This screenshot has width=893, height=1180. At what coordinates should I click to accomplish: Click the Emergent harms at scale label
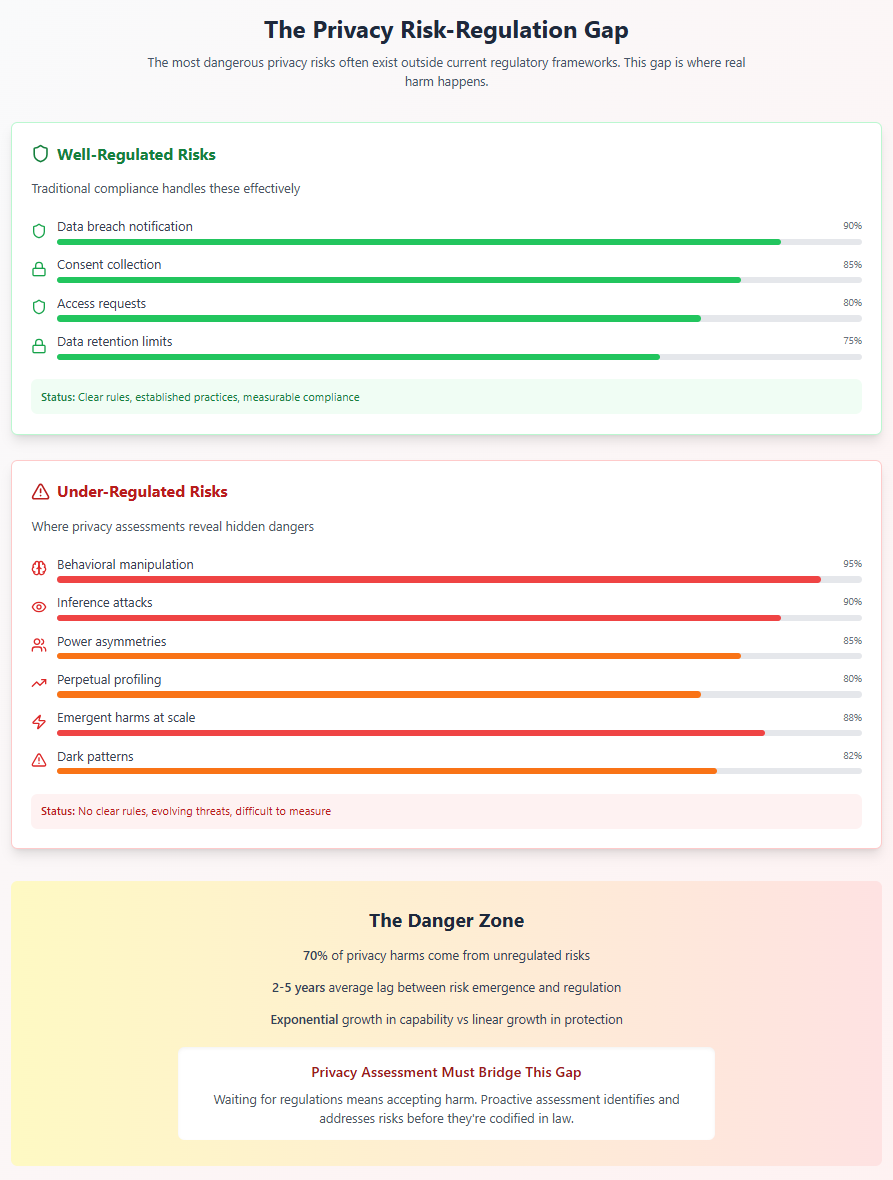click(x=126, y=718)
